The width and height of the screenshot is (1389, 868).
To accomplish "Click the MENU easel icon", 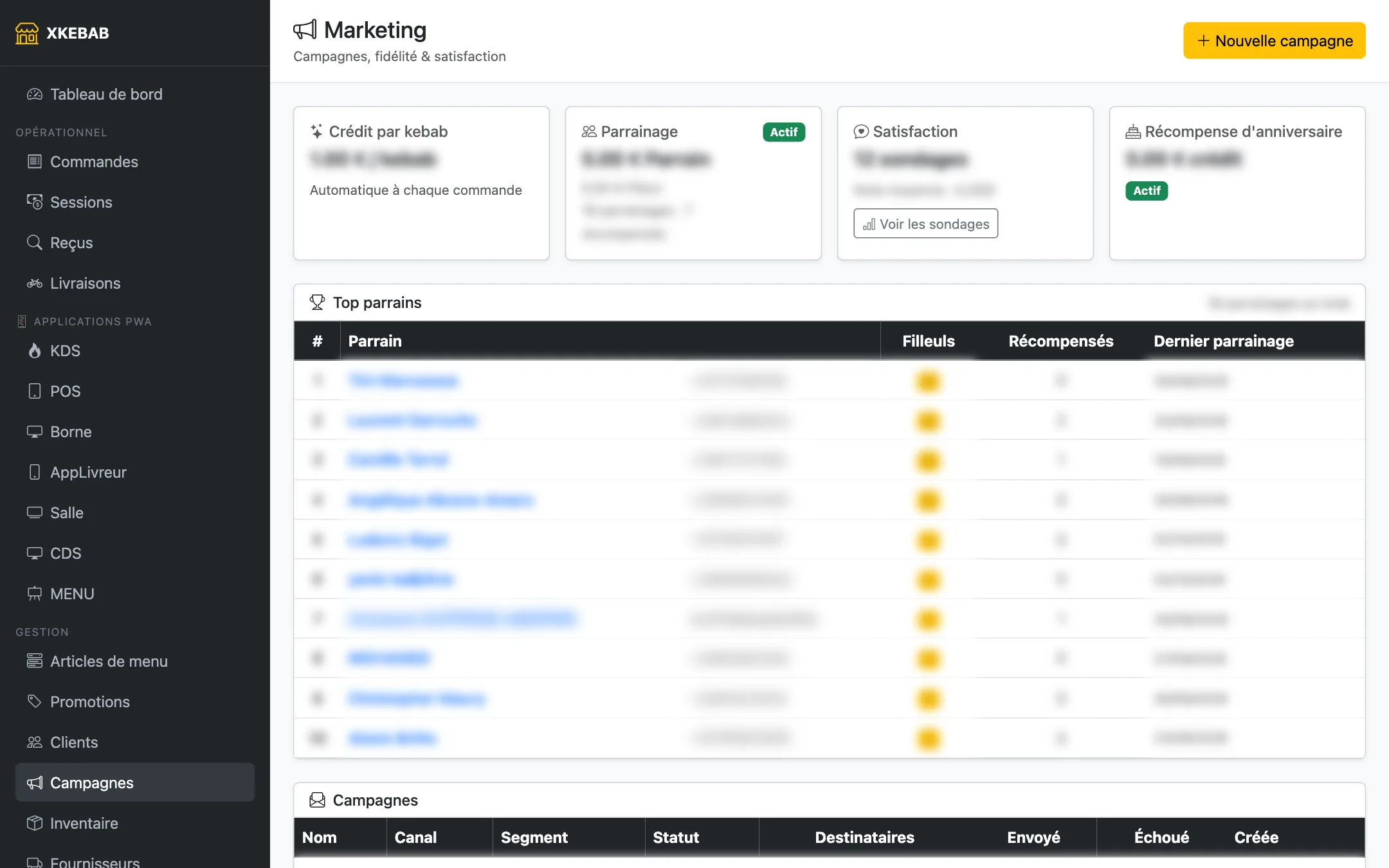I will coord(35,594).
